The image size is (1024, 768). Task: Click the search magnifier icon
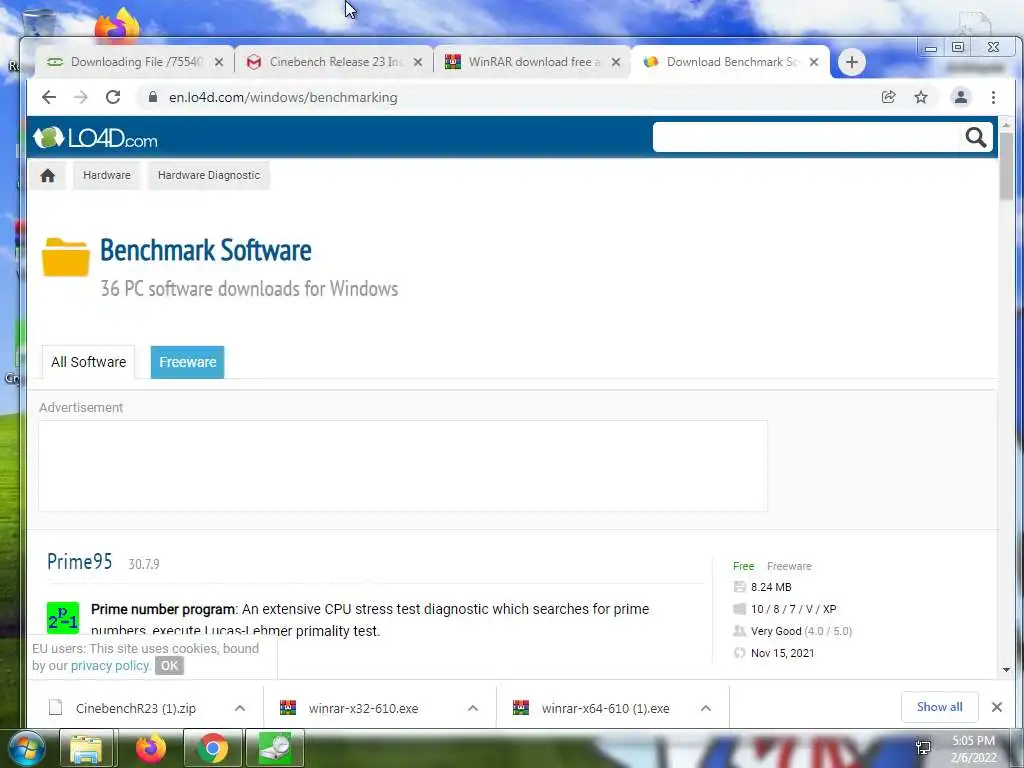click(x=976, y=137)
